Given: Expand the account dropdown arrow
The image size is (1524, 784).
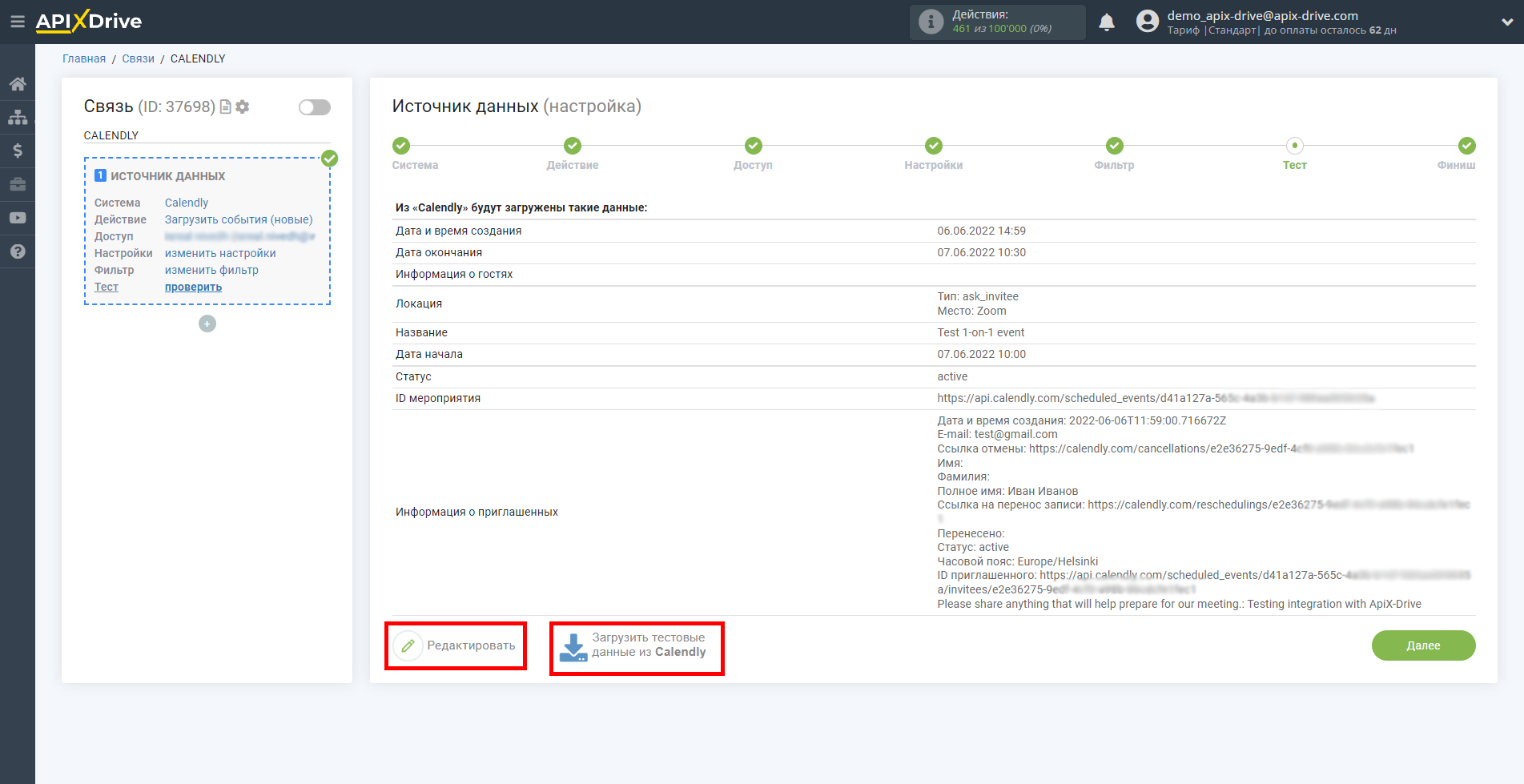Looking at the screenshot, I should tap(1507, 22).
